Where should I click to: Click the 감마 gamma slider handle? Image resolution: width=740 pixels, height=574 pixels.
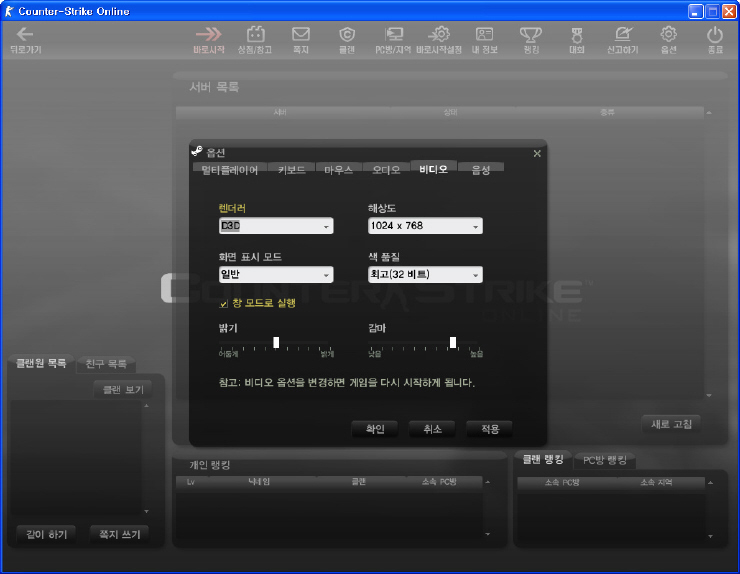pyautogui.click(x=453, y=342)
